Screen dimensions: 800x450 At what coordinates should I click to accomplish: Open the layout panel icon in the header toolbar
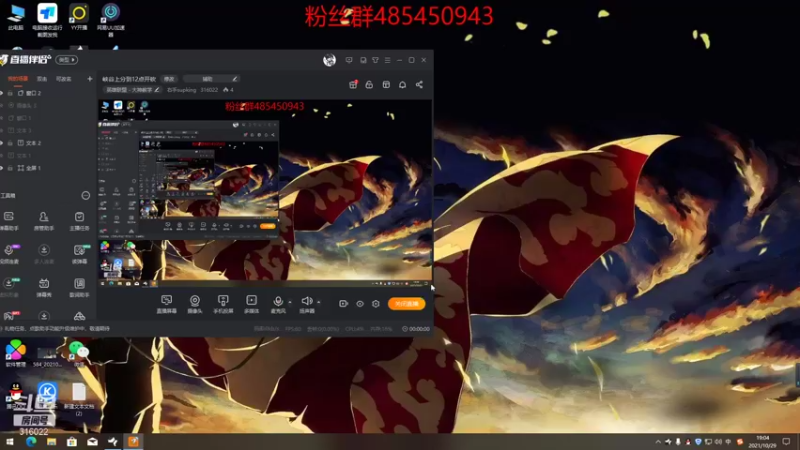point(386,84)
